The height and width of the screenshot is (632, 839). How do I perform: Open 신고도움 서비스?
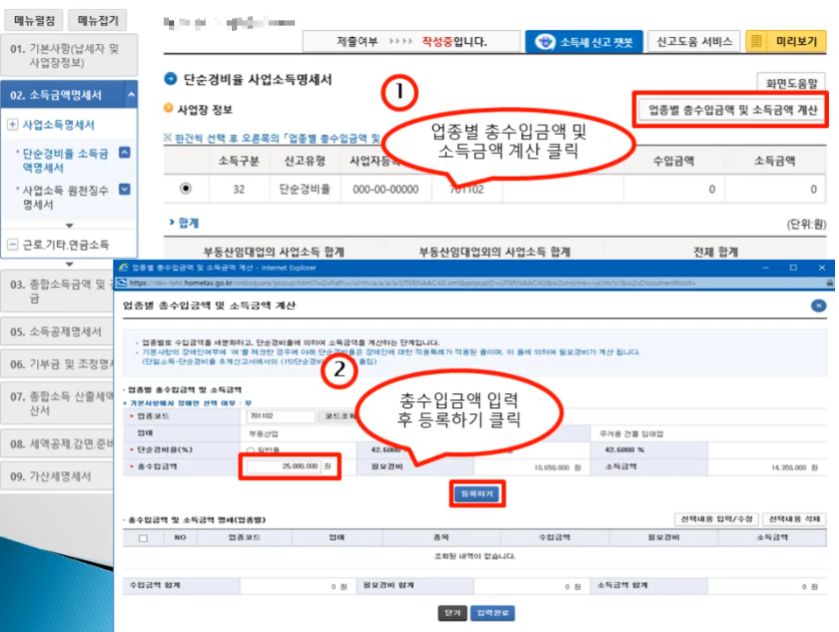[694, 41]
